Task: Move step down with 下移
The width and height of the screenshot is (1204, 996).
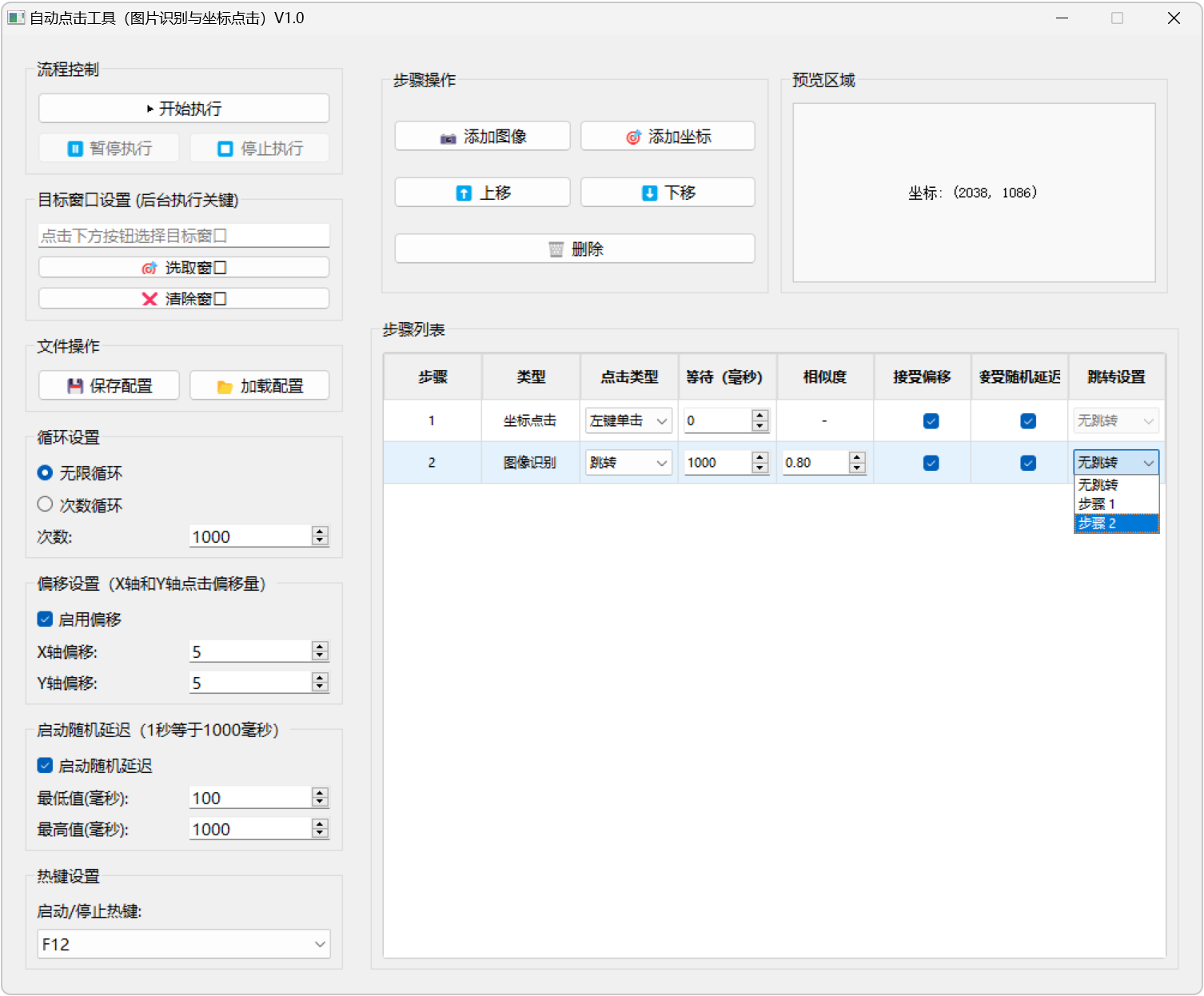Action: (x=668, y=193)
